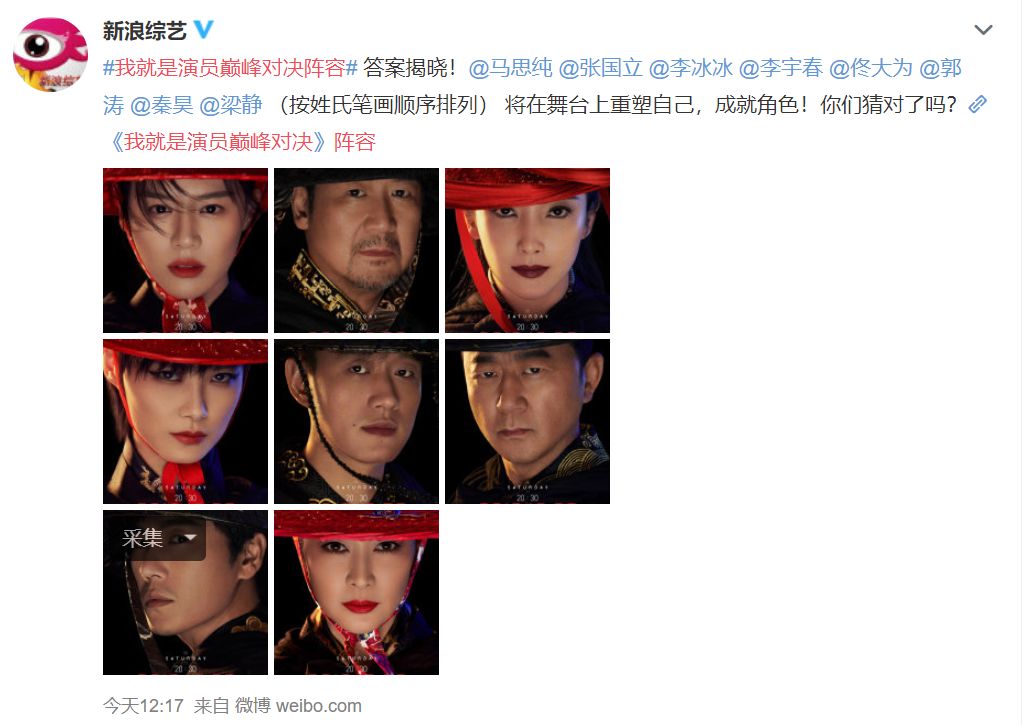Open @佟大为 mention link

[870, 67]
